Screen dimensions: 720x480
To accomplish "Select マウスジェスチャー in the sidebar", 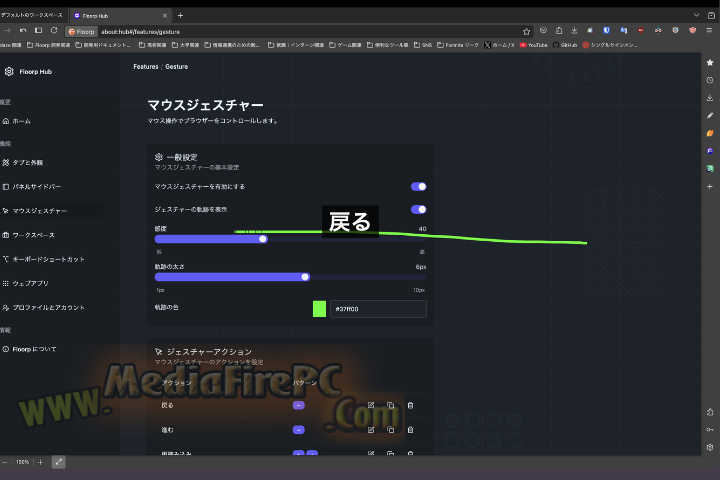I will coord(35,211).
